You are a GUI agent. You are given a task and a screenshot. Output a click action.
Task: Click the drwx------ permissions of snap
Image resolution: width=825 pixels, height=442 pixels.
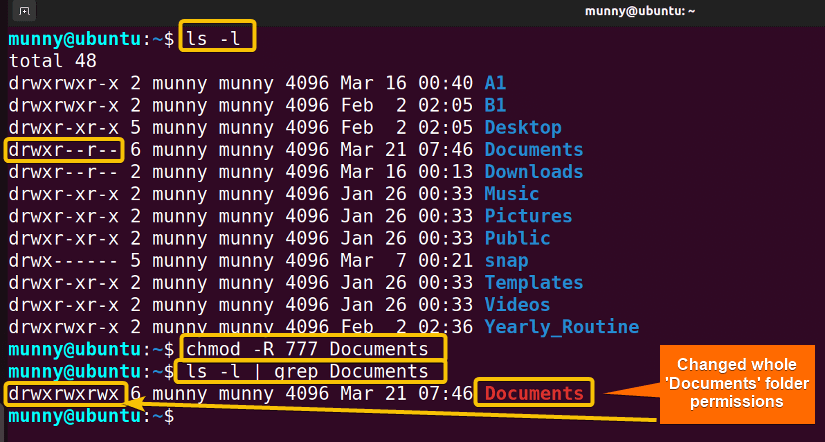pos(64,260)
